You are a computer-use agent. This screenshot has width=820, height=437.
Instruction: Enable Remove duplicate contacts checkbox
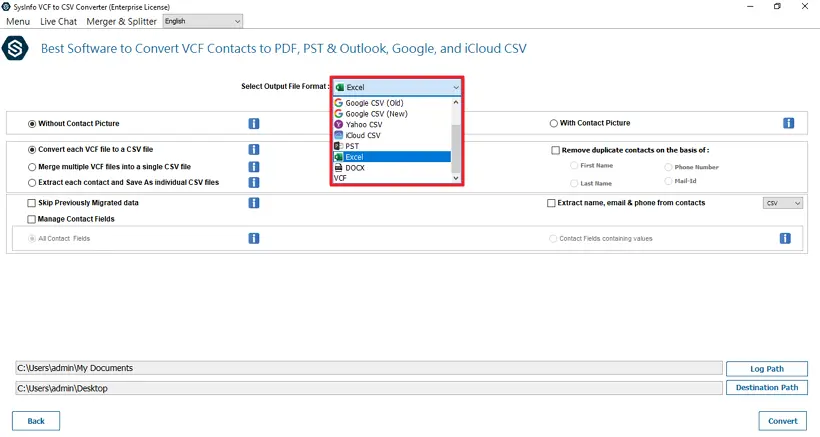555,150
